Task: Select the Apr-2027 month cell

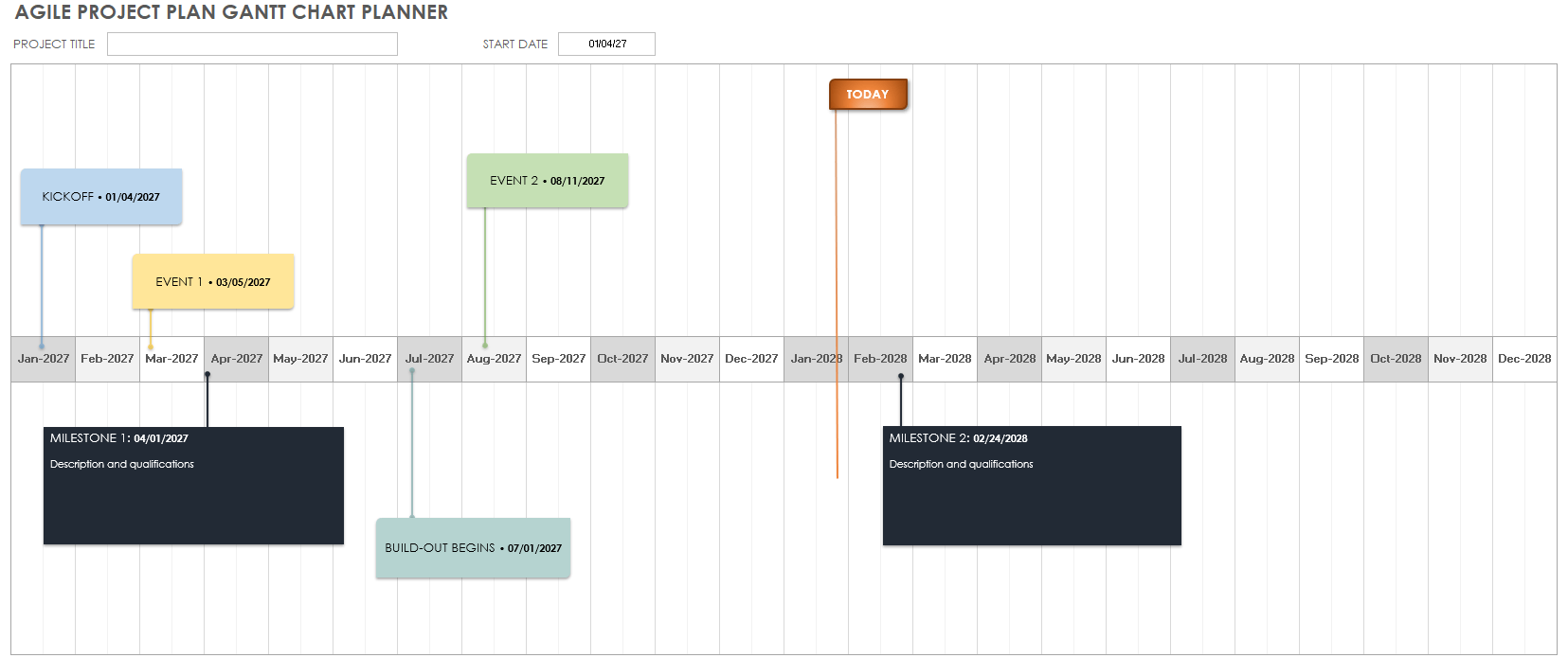Action: pos(237,359)
